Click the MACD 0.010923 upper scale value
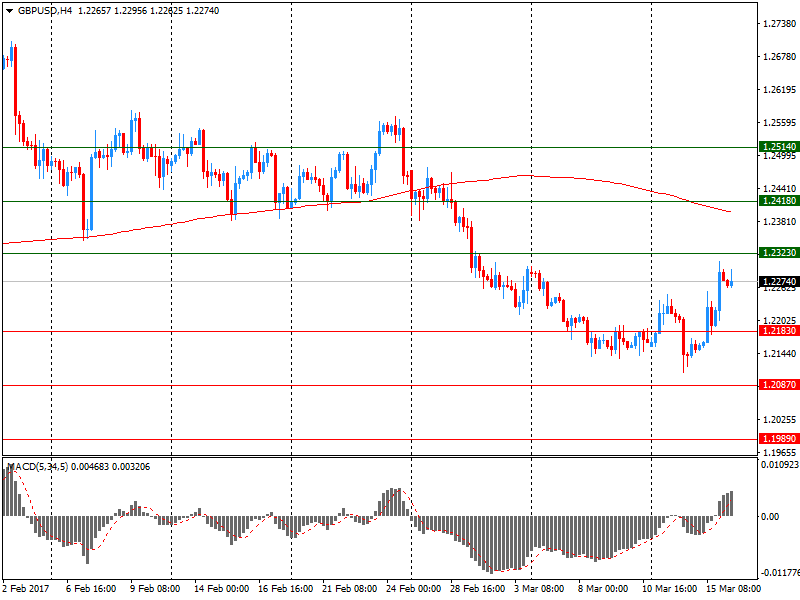Viewport: 800px width, 600px height. (x=779, y=465)
